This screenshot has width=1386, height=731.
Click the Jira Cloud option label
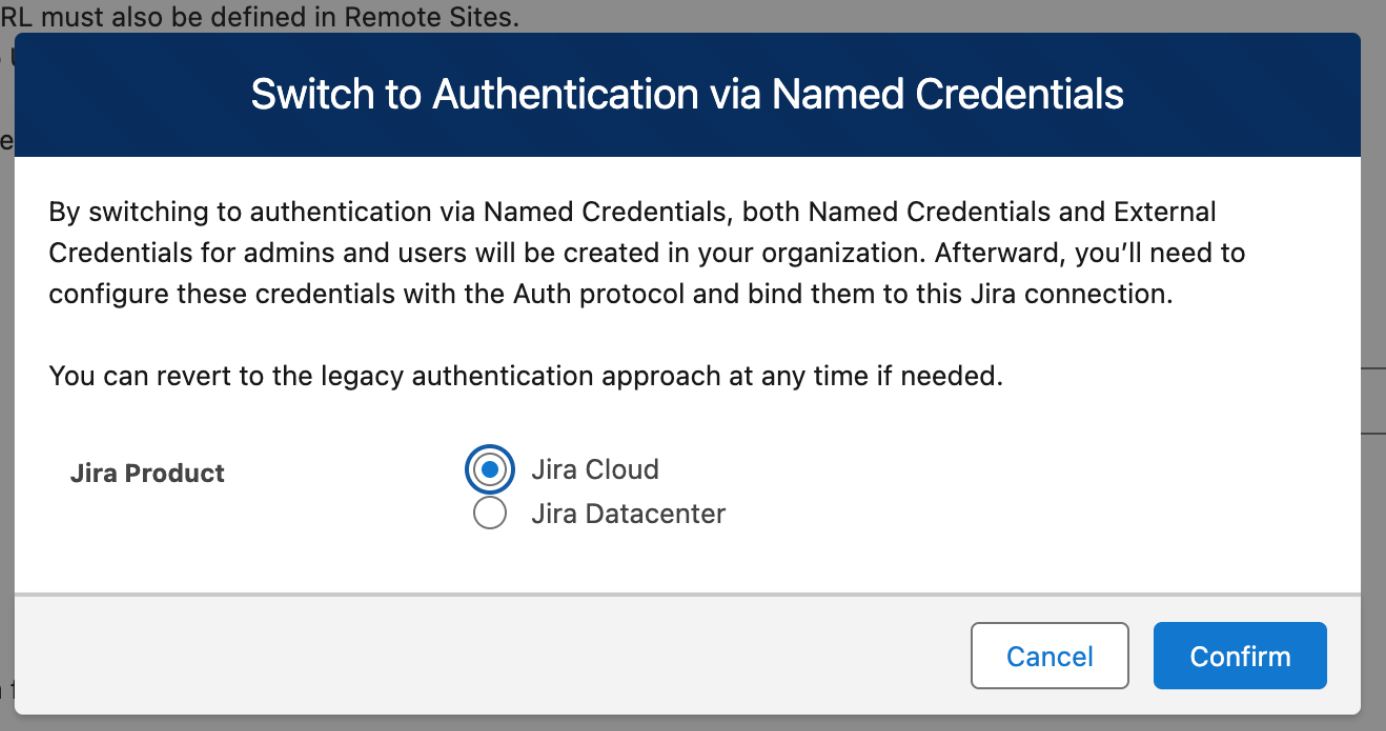(594, 470)
